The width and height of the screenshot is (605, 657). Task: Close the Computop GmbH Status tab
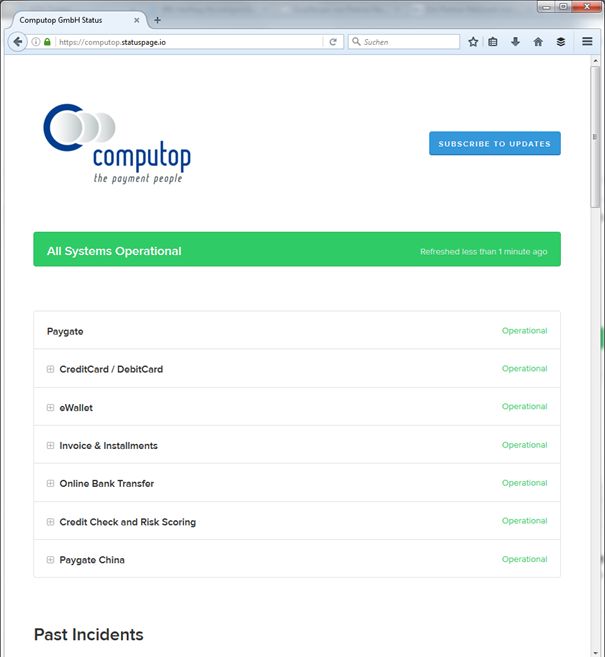137,20
